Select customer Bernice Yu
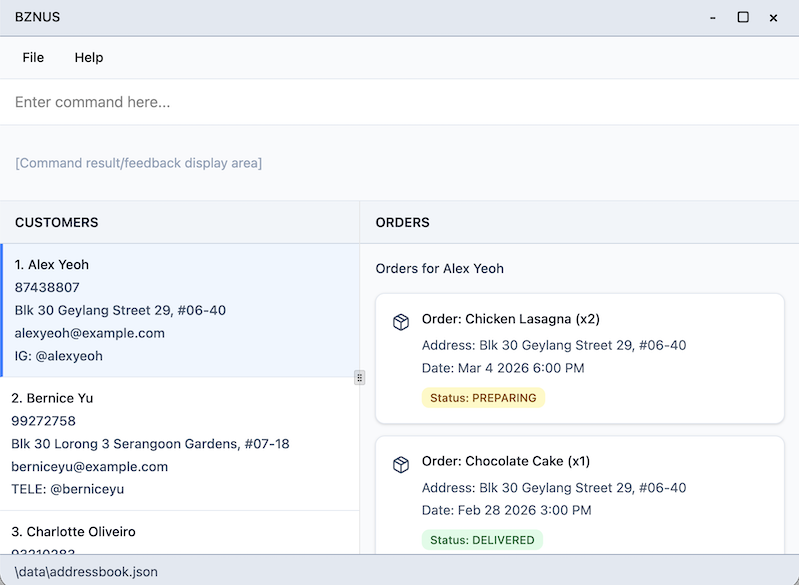799x585 pixels. point(180,443)
